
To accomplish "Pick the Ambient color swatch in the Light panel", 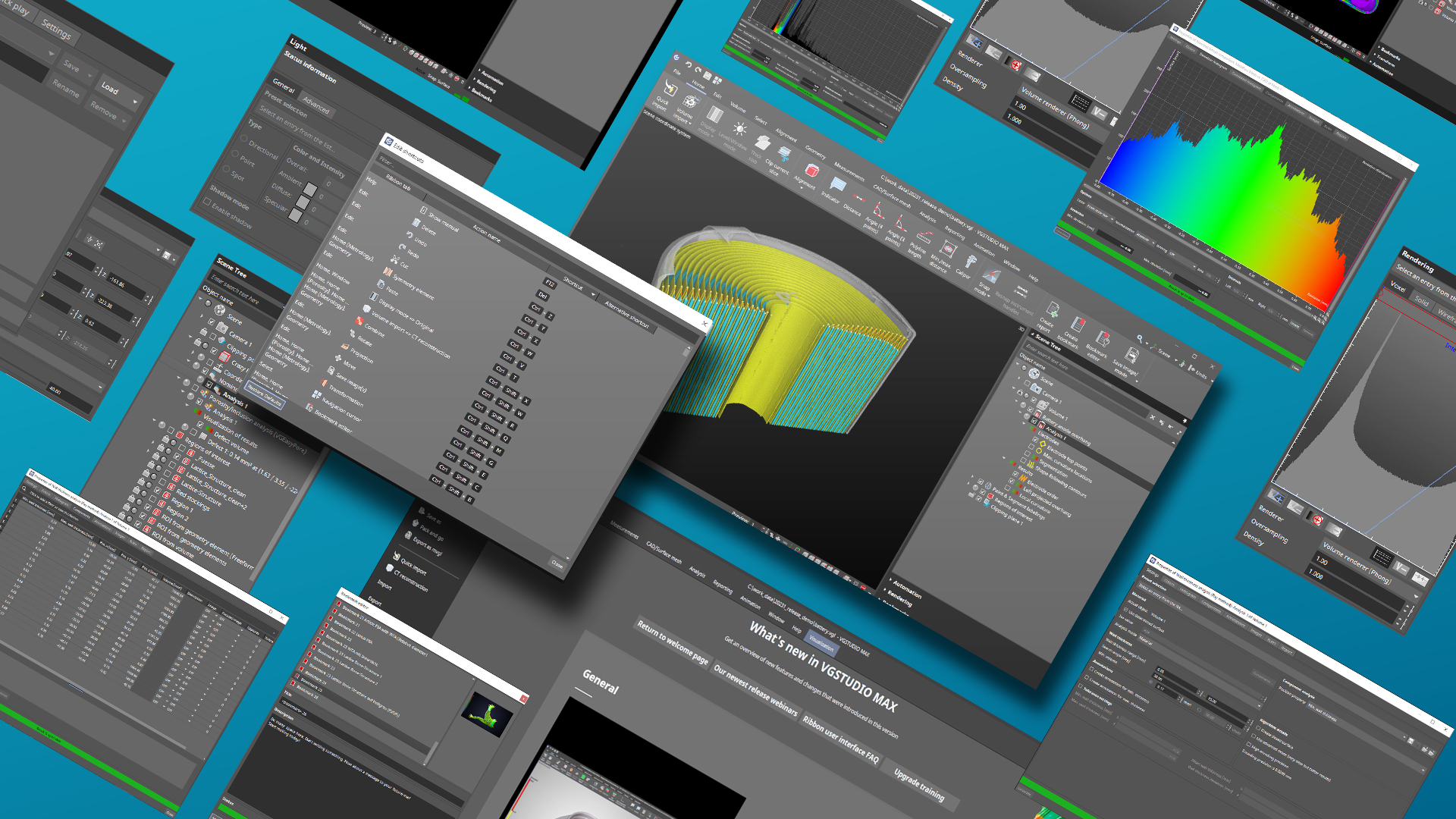I will 309,189.
